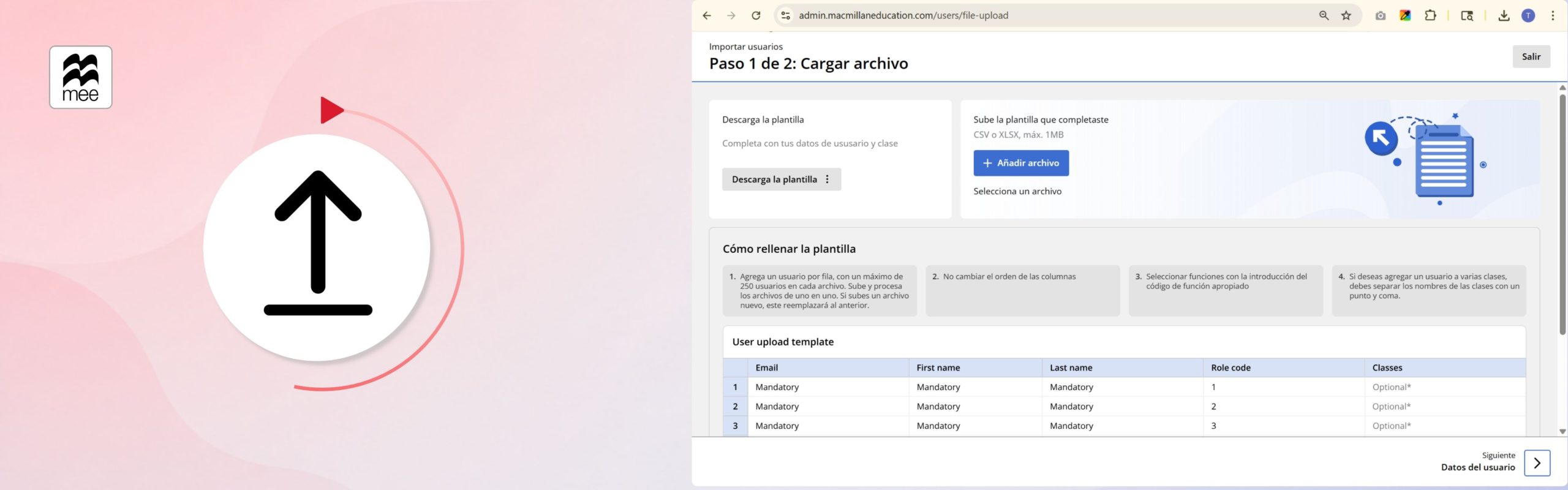The width and height of the screenshot is (1568, 490).
Task: Click the 'Last name' column header
Action: coord(1122,367)
